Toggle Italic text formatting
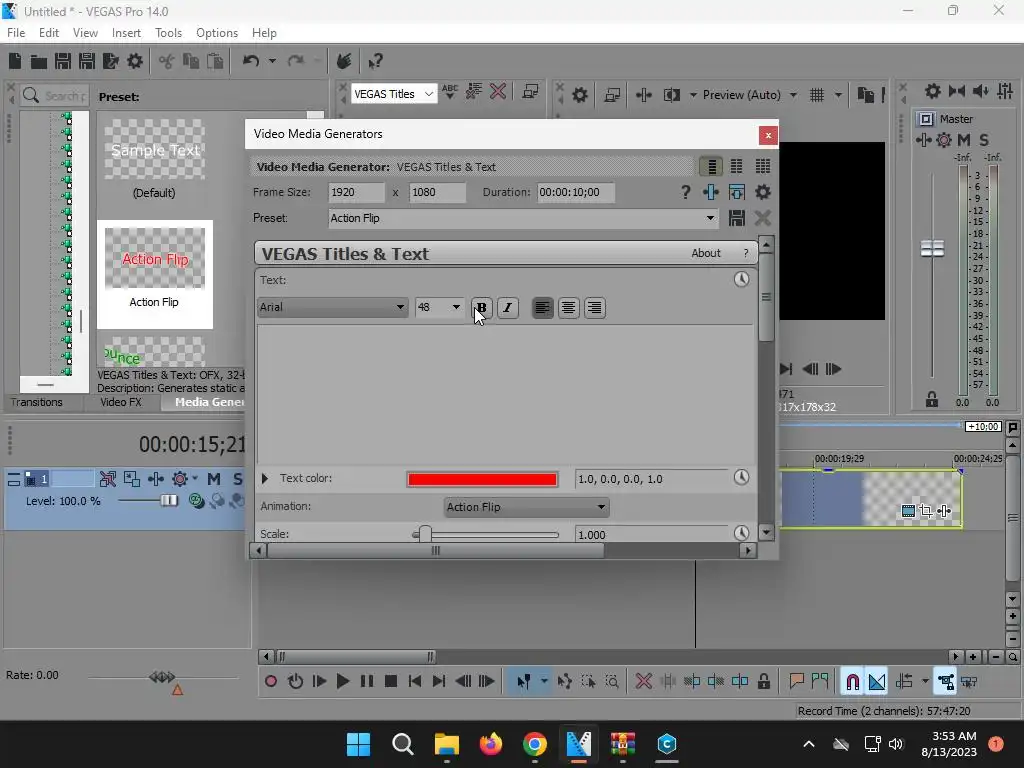Screen dimensions: 1024x768 coord(507,308)
